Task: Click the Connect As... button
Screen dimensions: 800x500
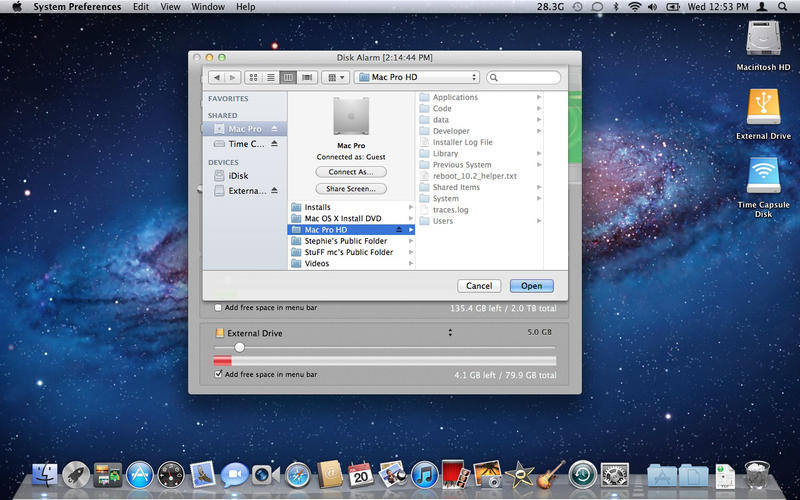Action: tap(351, 172)
